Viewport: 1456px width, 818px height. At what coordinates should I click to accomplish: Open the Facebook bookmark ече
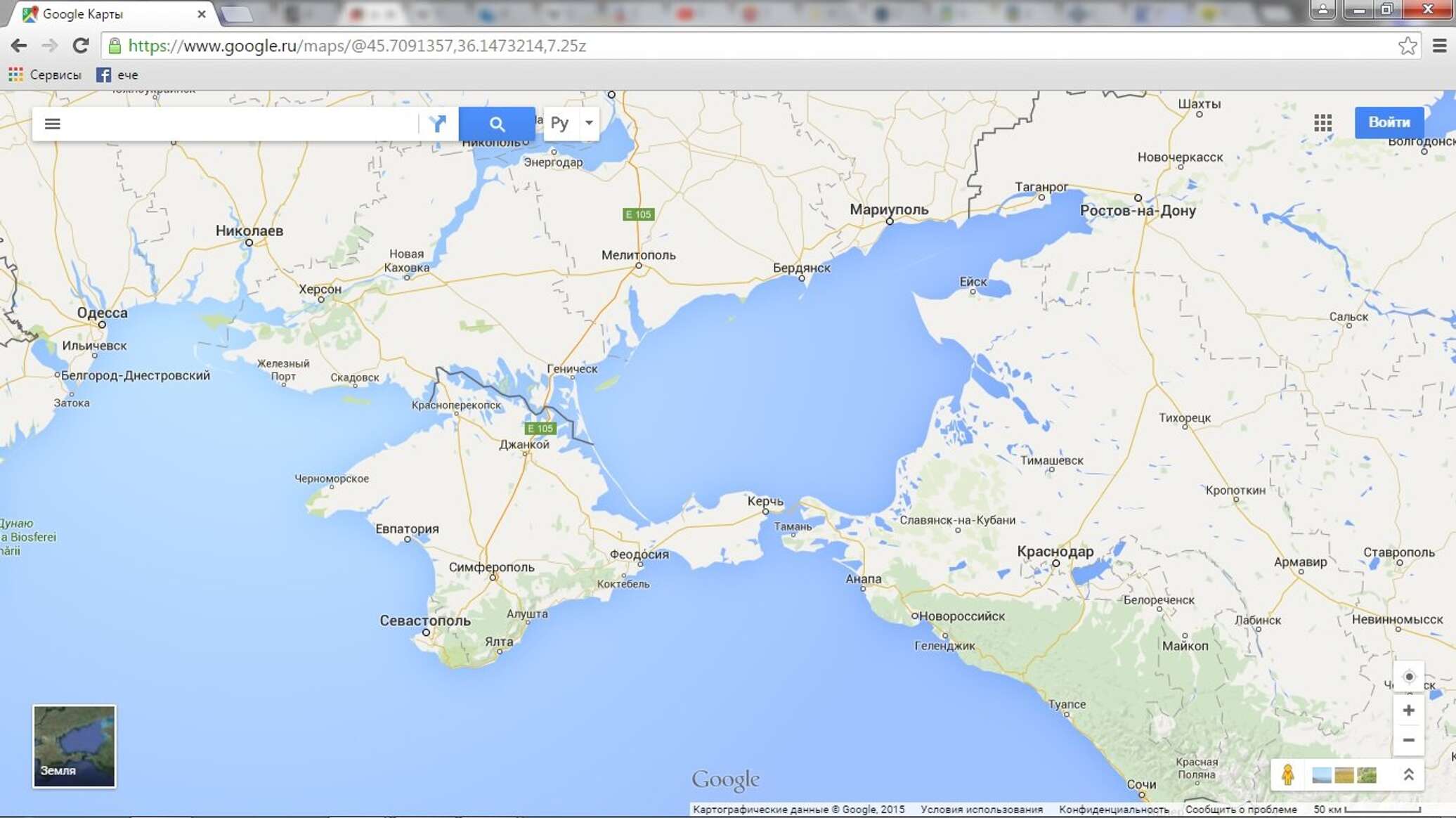tap(117, 74)
